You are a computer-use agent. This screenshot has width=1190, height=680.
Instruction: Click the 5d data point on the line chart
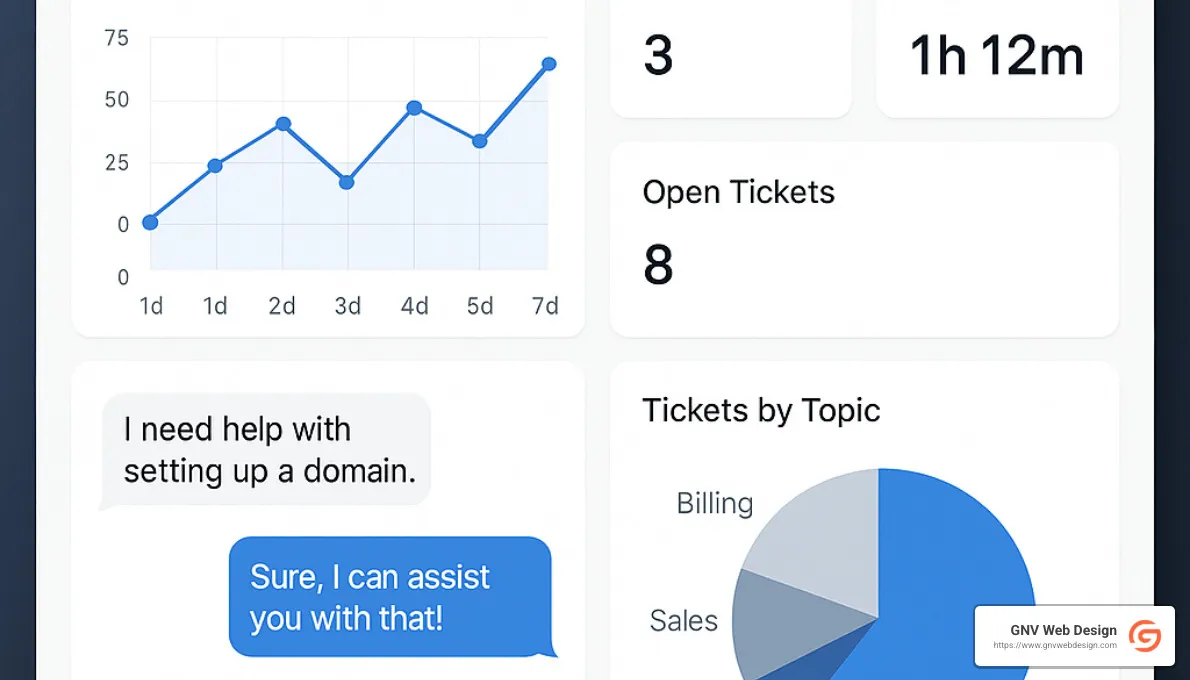click(480, 142)
